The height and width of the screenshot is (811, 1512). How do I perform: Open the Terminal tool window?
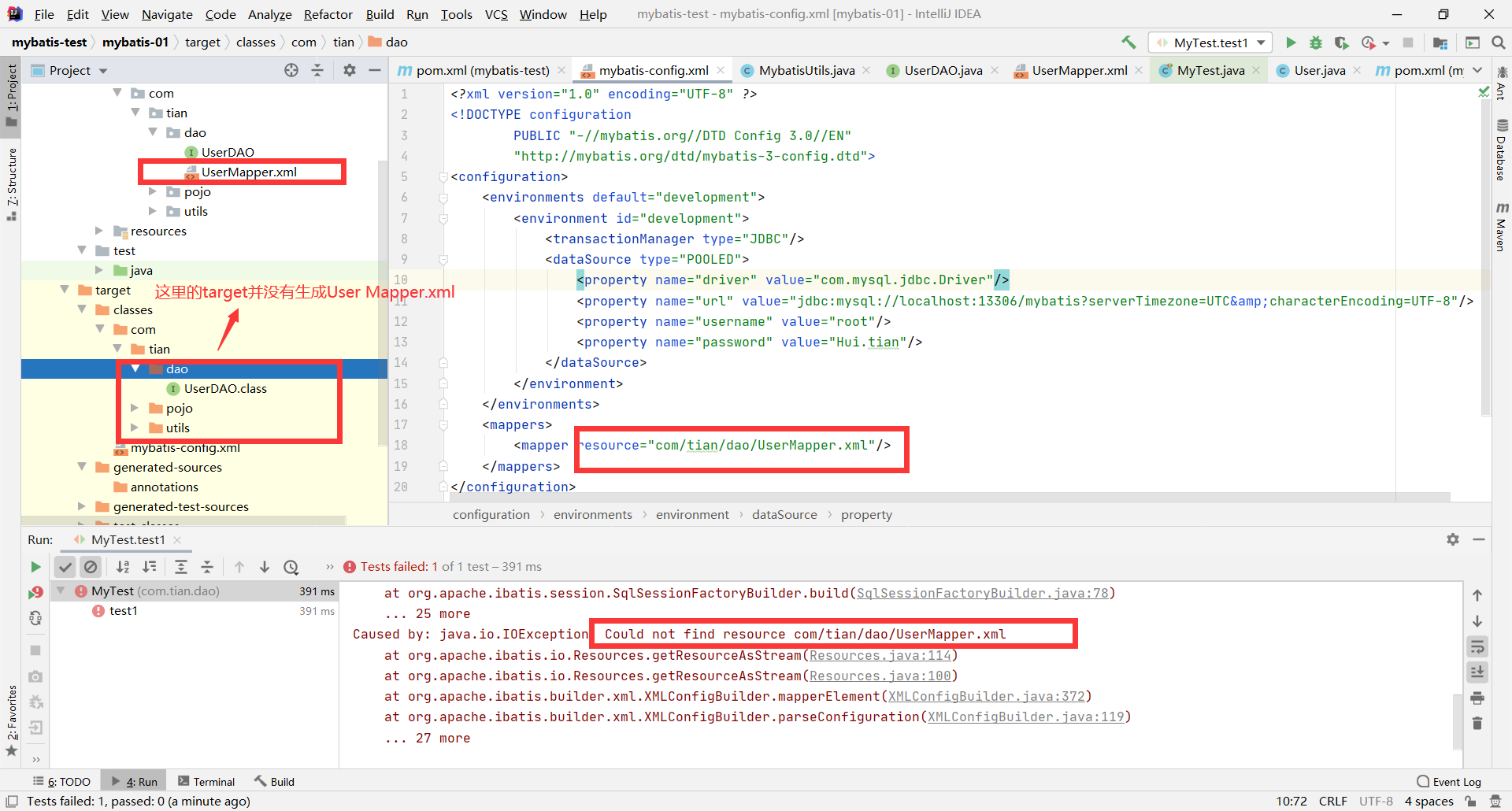[206, 781]
